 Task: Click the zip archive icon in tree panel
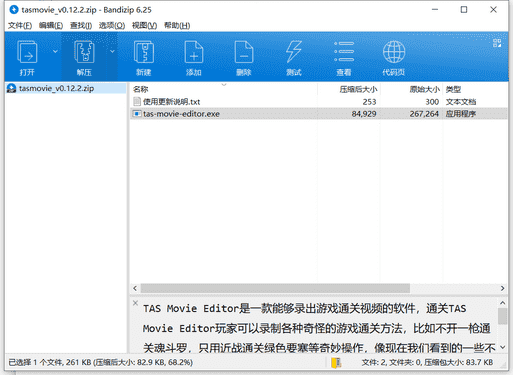coord(12,88)
